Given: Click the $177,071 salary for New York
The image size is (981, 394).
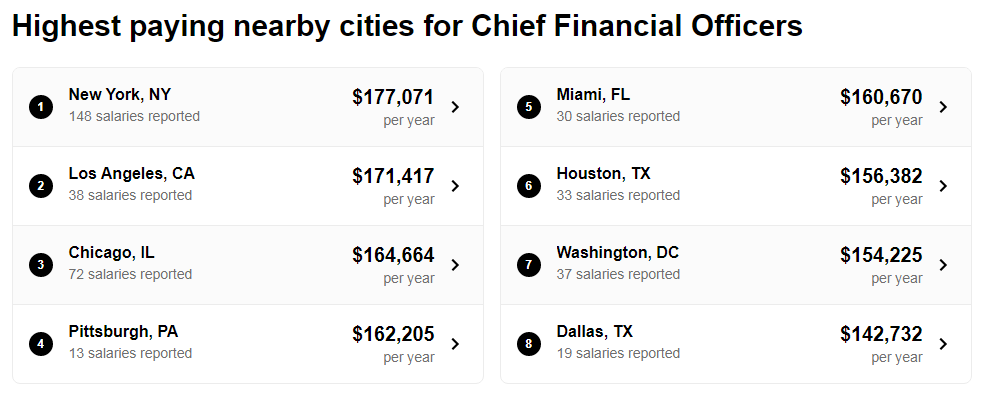Looking at the screenshot, I should pos(393,97).
